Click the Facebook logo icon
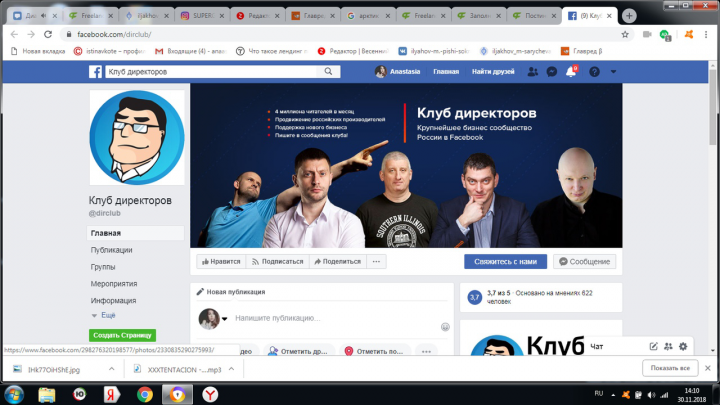Screen dimensions: 720x405 pos(96,72)
